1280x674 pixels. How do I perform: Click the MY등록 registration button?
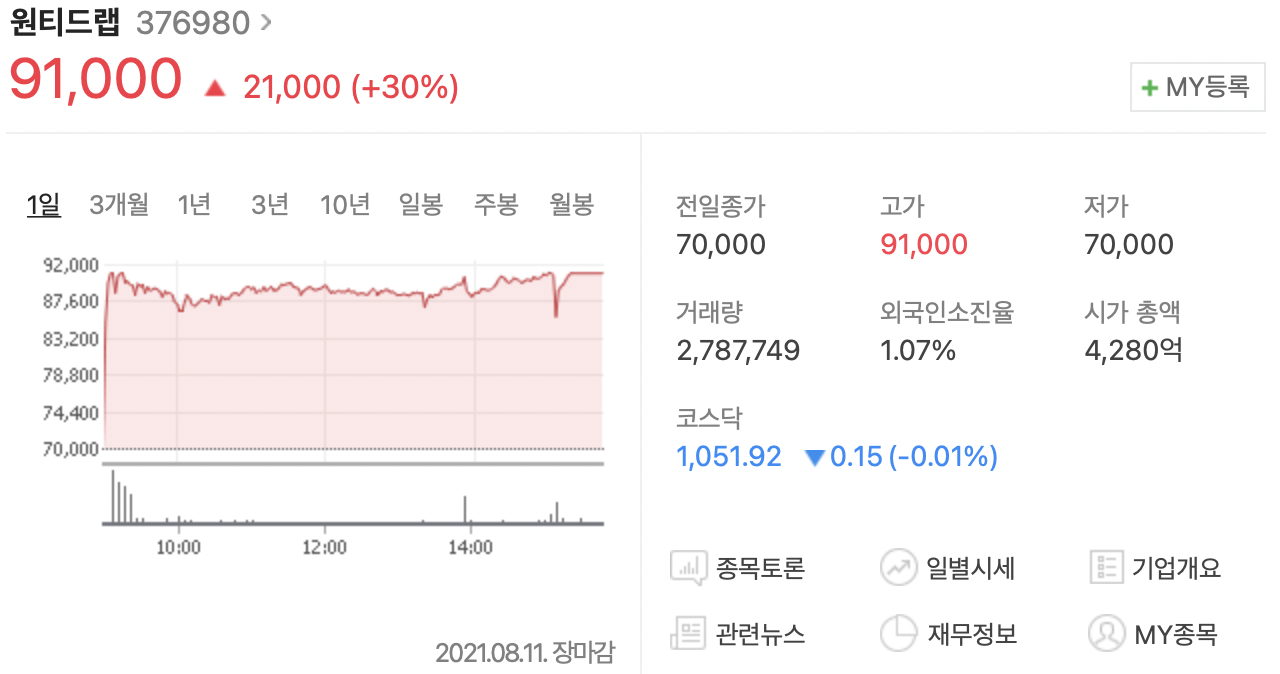point(1197,86)
